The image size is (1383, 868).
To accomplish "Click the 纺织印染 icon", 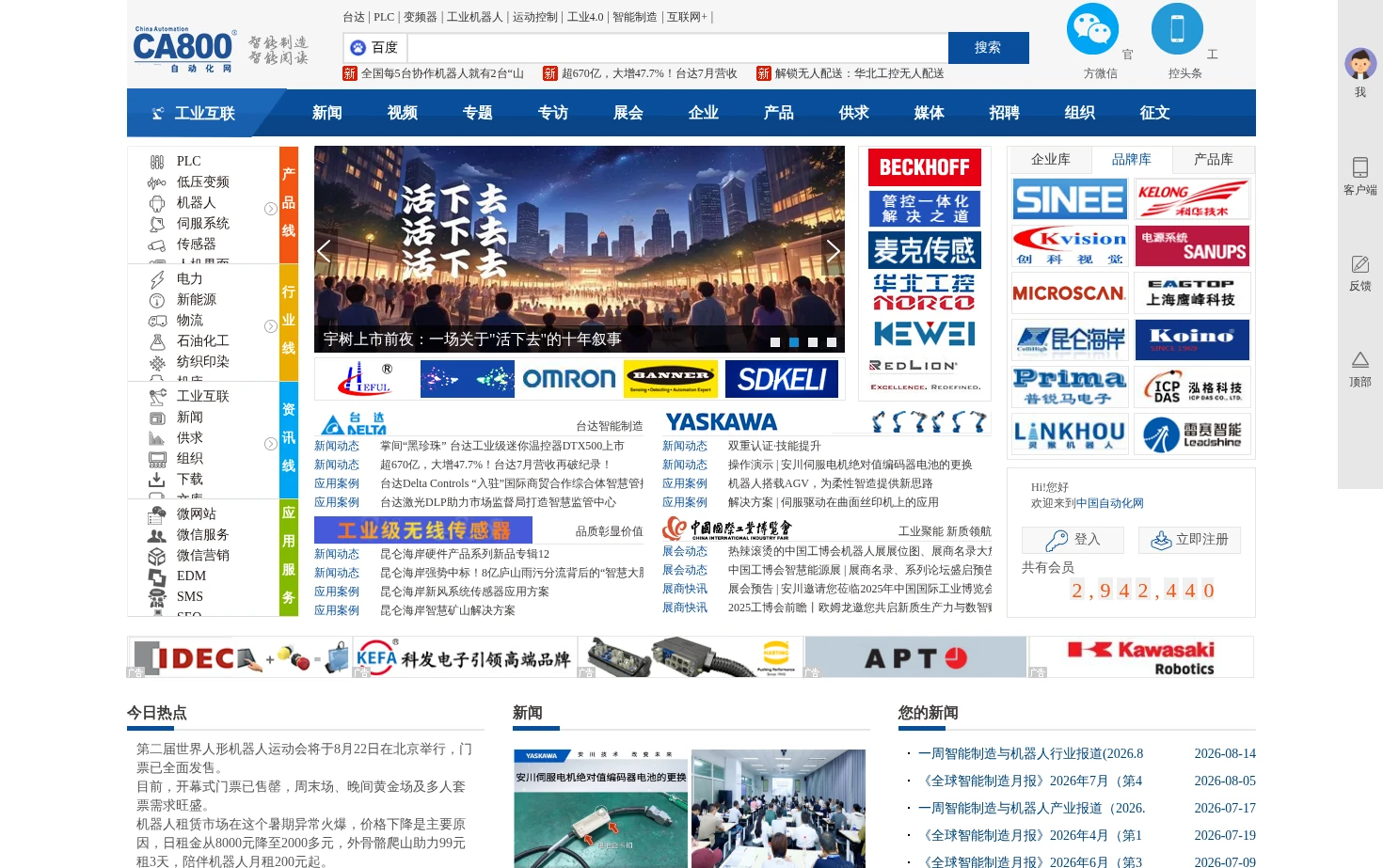I will [x=157, y=362].
